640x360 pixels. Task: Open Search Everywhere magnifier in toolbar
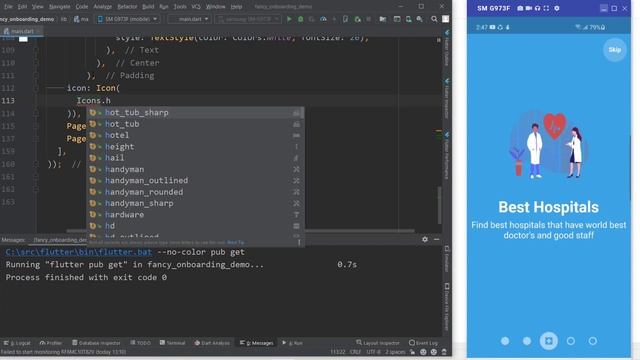coord(434,19)
